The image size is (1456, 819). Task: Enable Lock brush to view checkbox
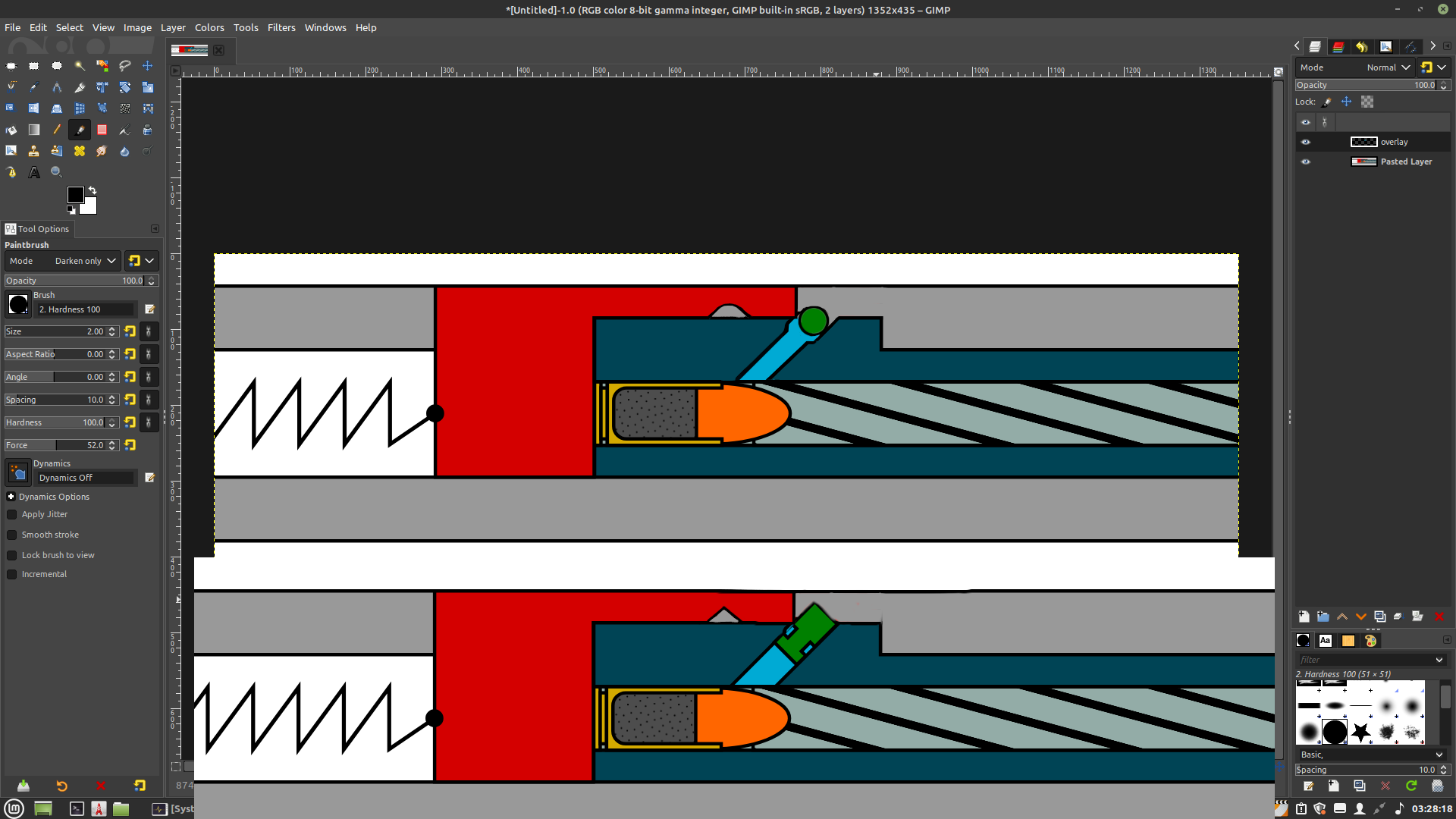[x=12, y=555]
